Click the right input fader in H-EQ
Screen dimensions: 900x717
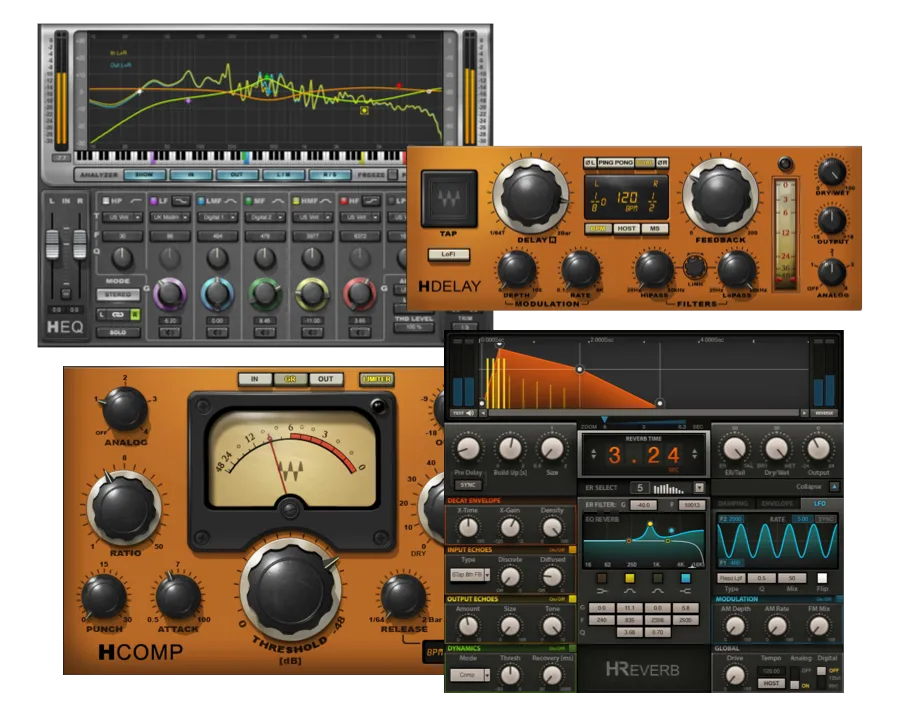click(x=79, y=244)
